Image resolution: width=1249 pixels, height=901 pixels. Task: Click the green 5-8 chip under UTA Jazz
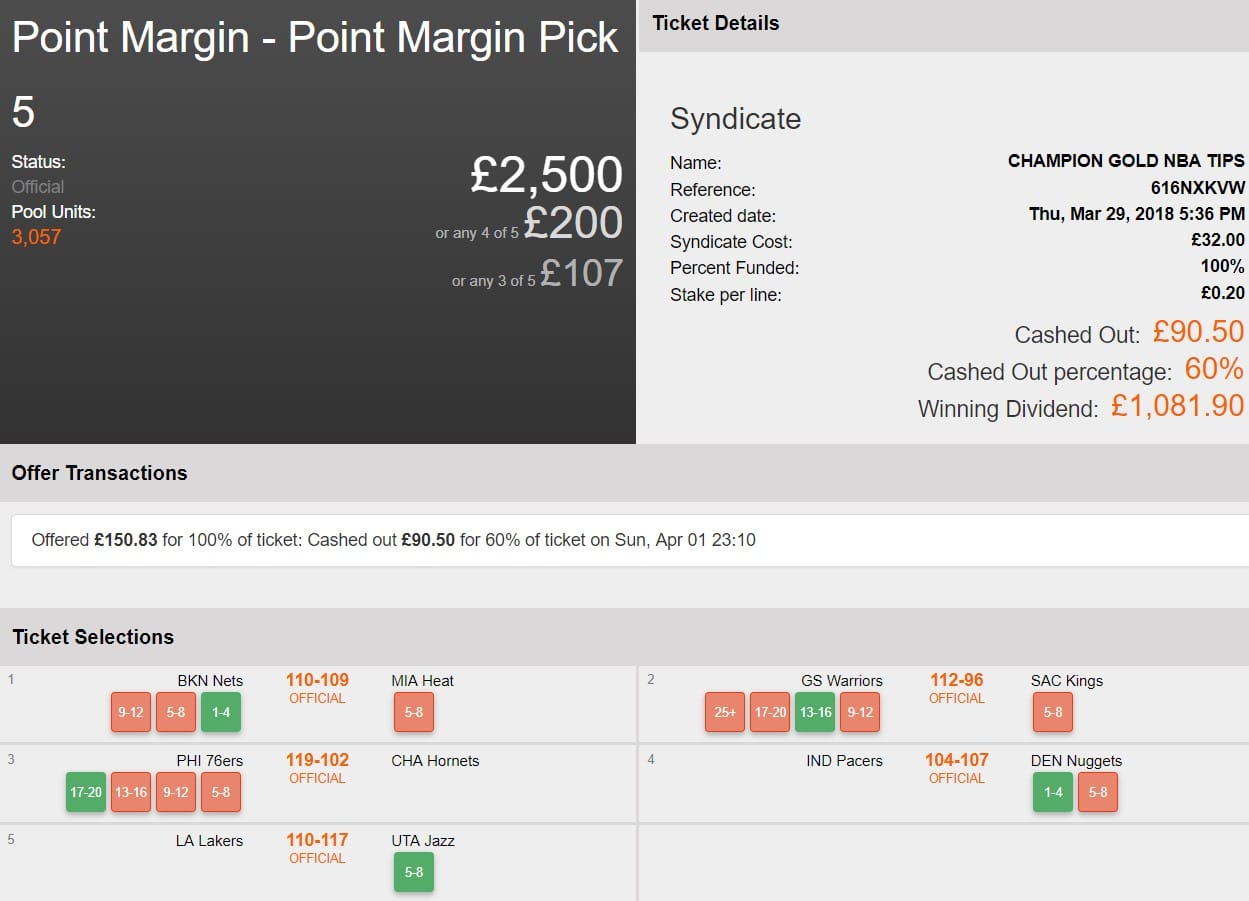(x=414, y=872)
